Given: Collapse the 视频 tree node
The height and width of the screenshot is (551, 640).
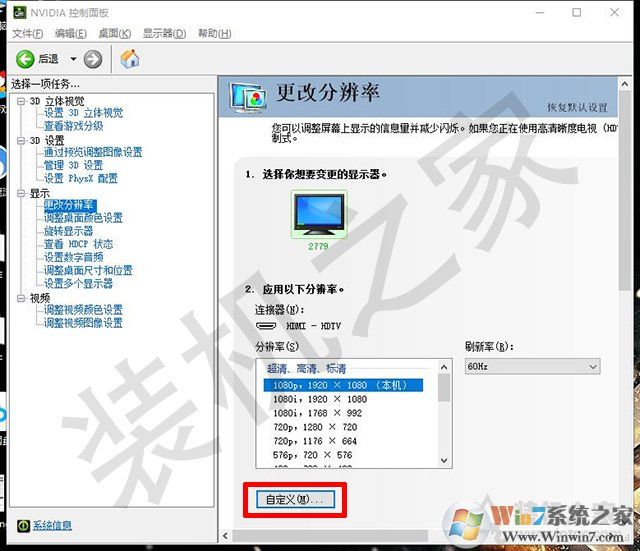Looking at the screenshot, I should coord(21,298).
